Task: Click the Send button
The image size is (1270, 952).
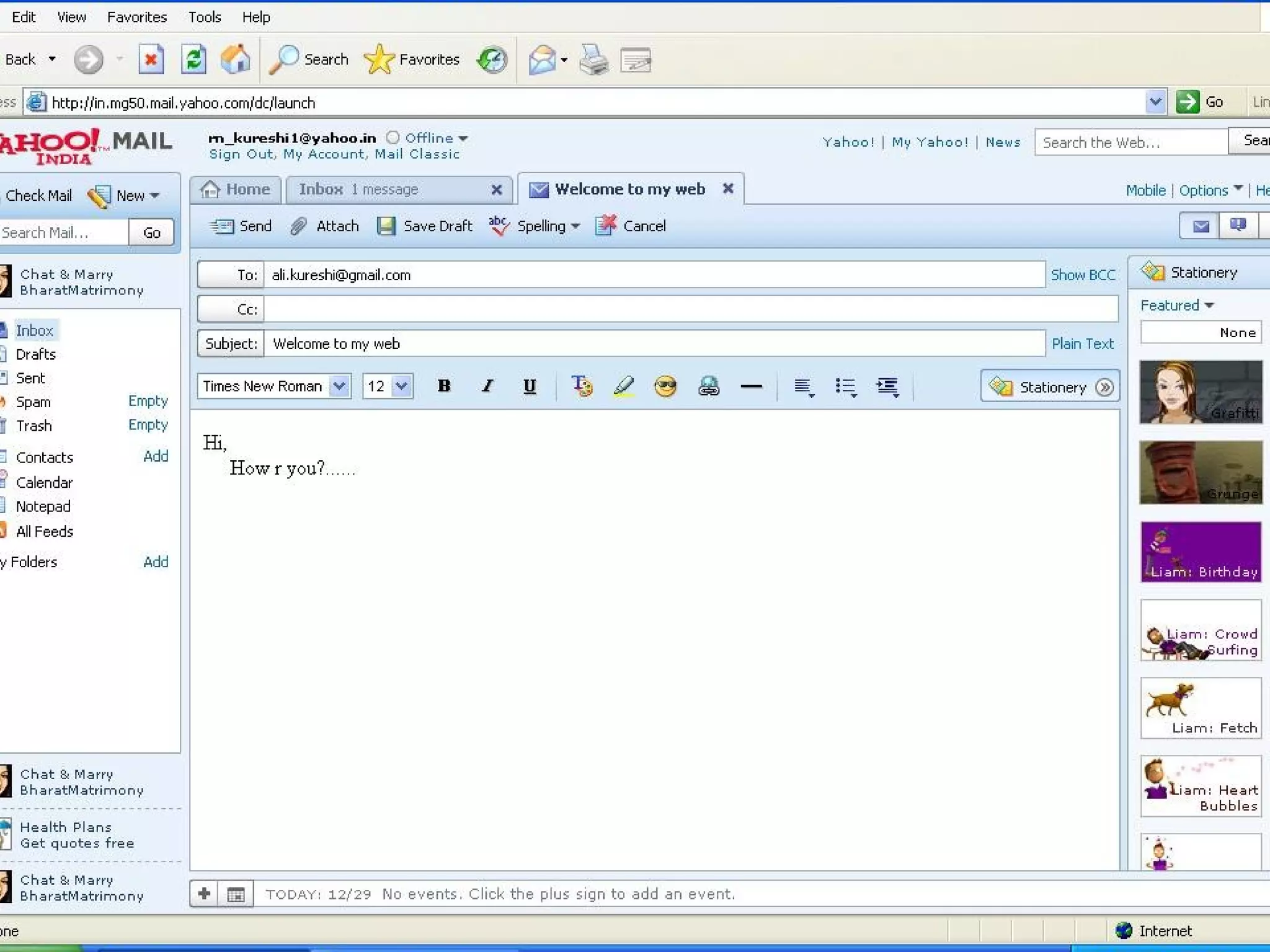Action: point(241,226)
